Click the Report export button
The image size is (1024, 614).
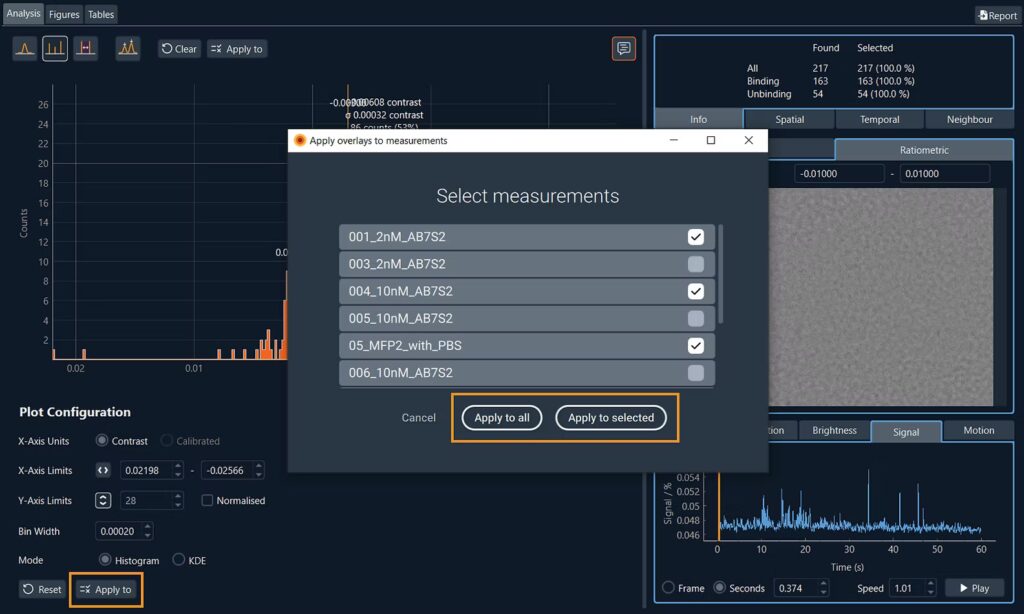(996, 15)
